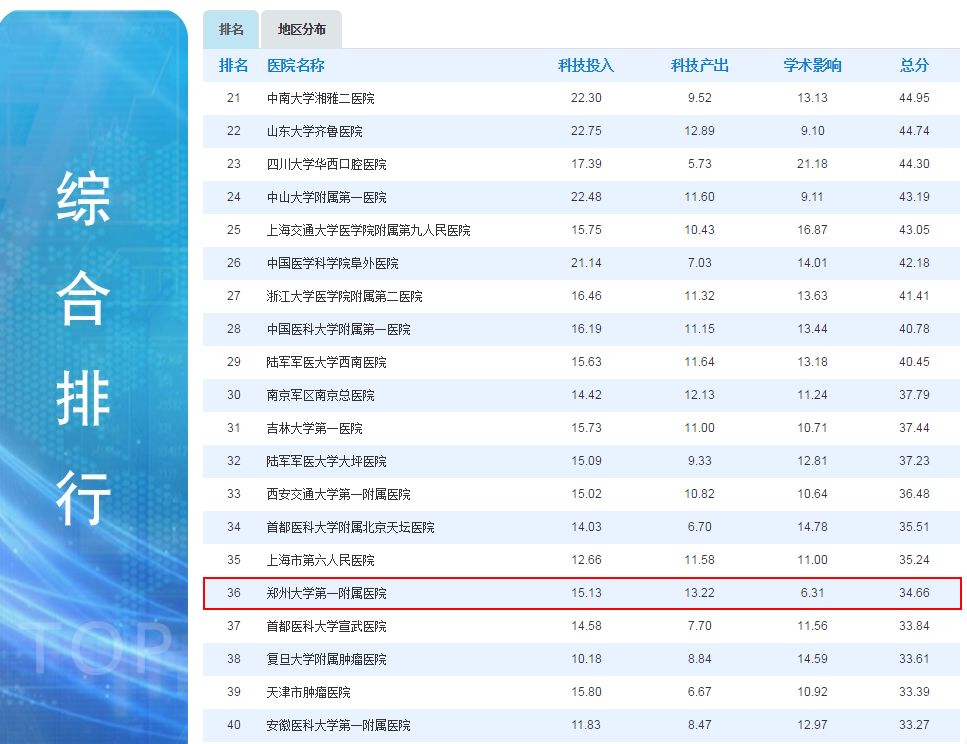The width and height of the screenshot is (967, 744).
Task: Click 科技产出 value 5.73
Action: click(x=699, y=164)
